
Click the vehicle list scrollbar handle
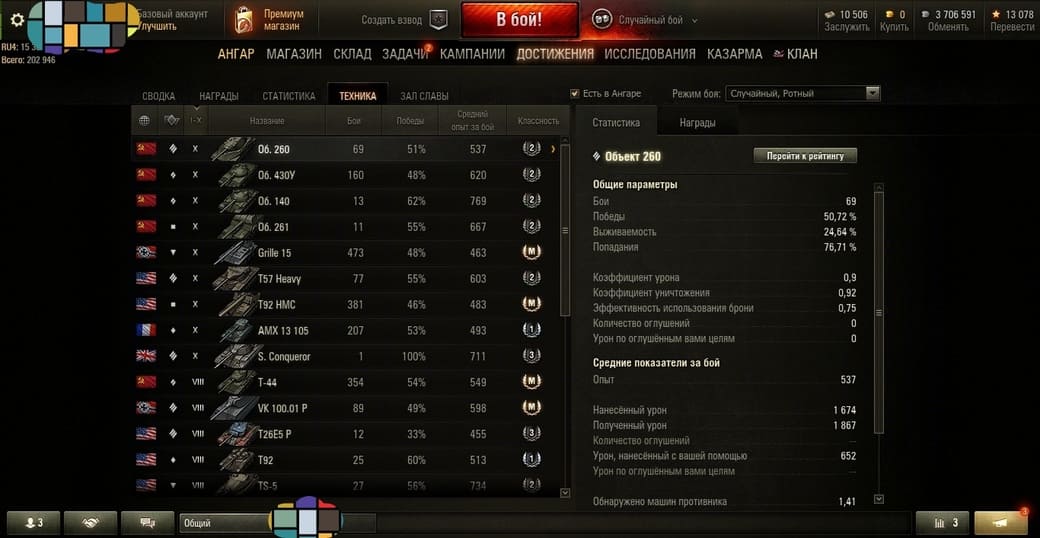click(565, 230)
